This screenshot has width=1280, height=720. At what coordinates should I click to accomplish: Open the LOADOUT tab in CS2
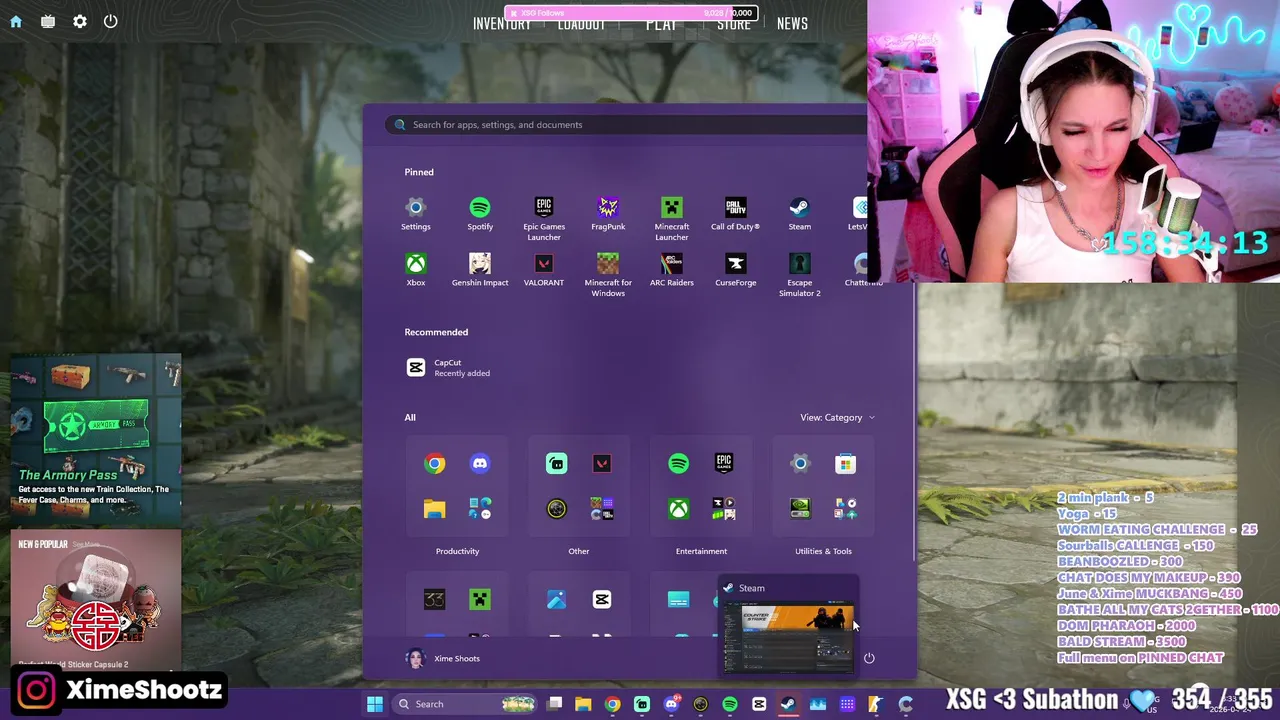(581, 24)
